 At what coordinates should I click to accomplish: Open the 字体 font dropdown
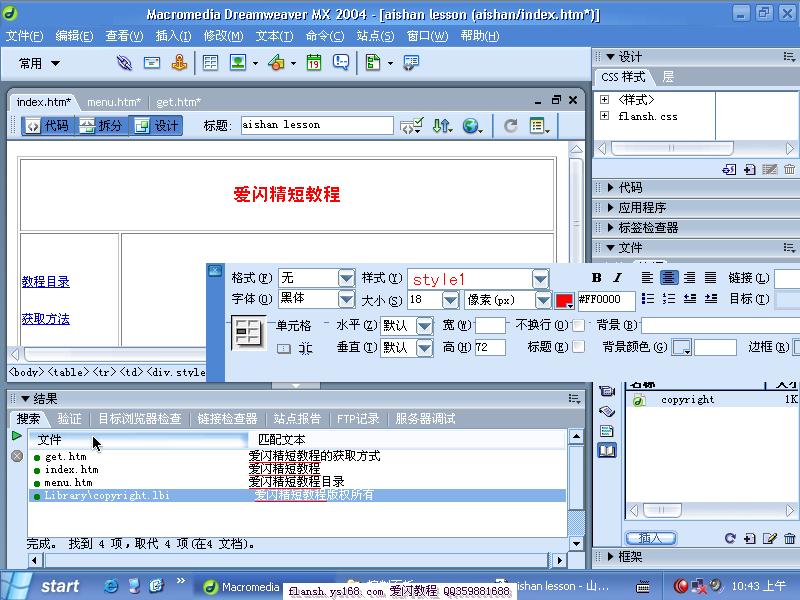[x=346, y=299]
